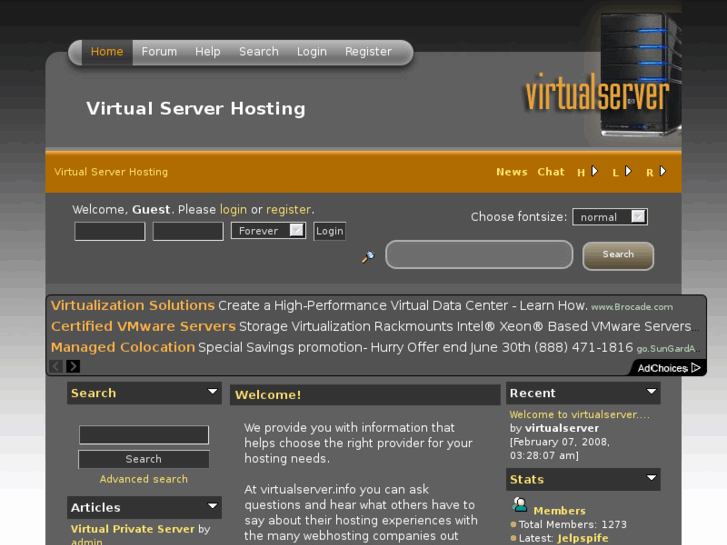The width and height of the screenshot is (727, 545).
Task: Click the ad next arrow button
Action: click(x=73, y=366)
